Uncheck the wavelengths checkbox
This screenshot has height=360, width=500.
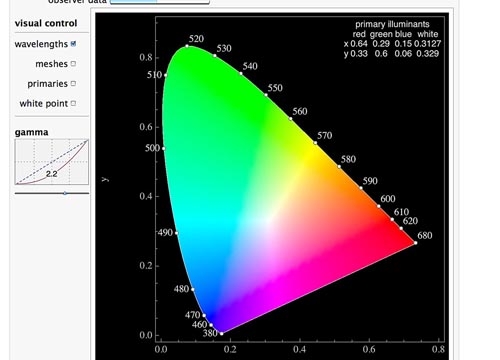74,44
